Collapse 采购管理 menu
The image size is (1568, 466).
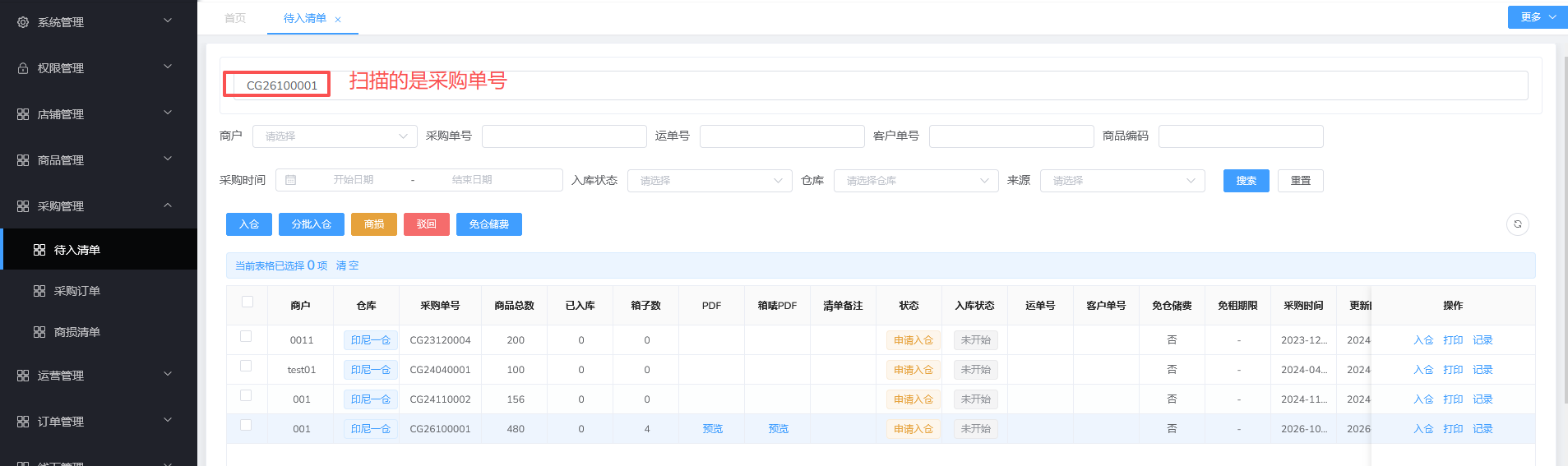168,205
